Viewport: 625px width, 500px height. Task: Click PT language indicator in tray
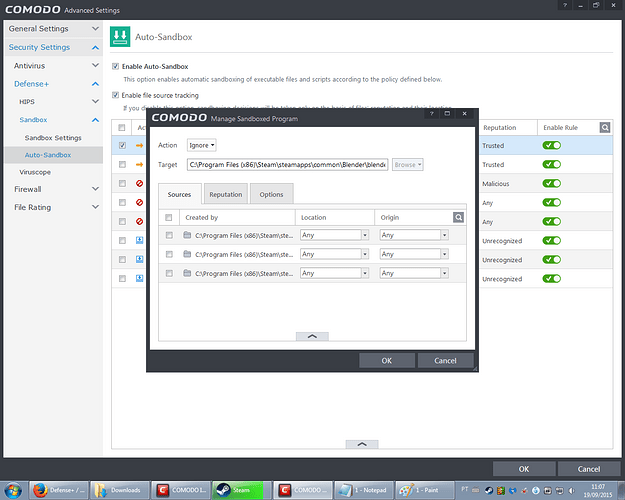(465, 489)
